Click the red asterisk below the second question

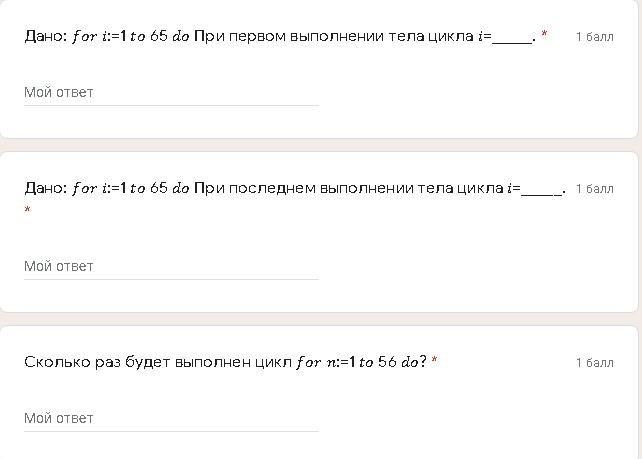(28, 211)
